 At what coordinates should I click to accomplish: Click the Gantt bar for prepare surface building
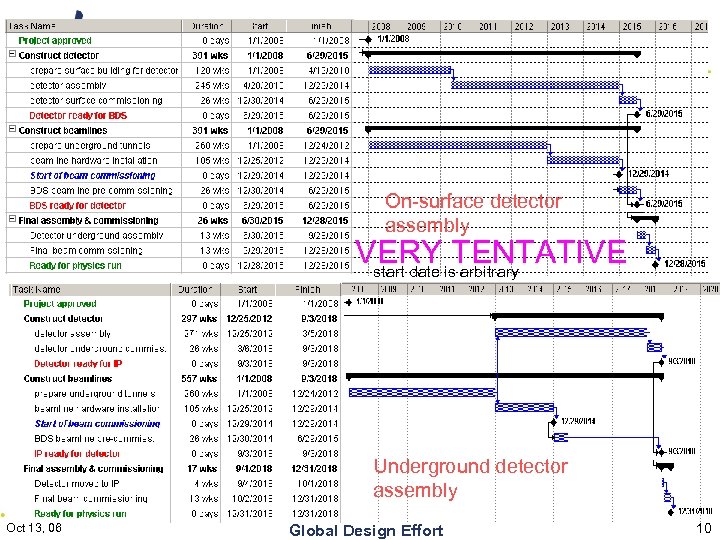pyautogui.click(x=410, y=70)
